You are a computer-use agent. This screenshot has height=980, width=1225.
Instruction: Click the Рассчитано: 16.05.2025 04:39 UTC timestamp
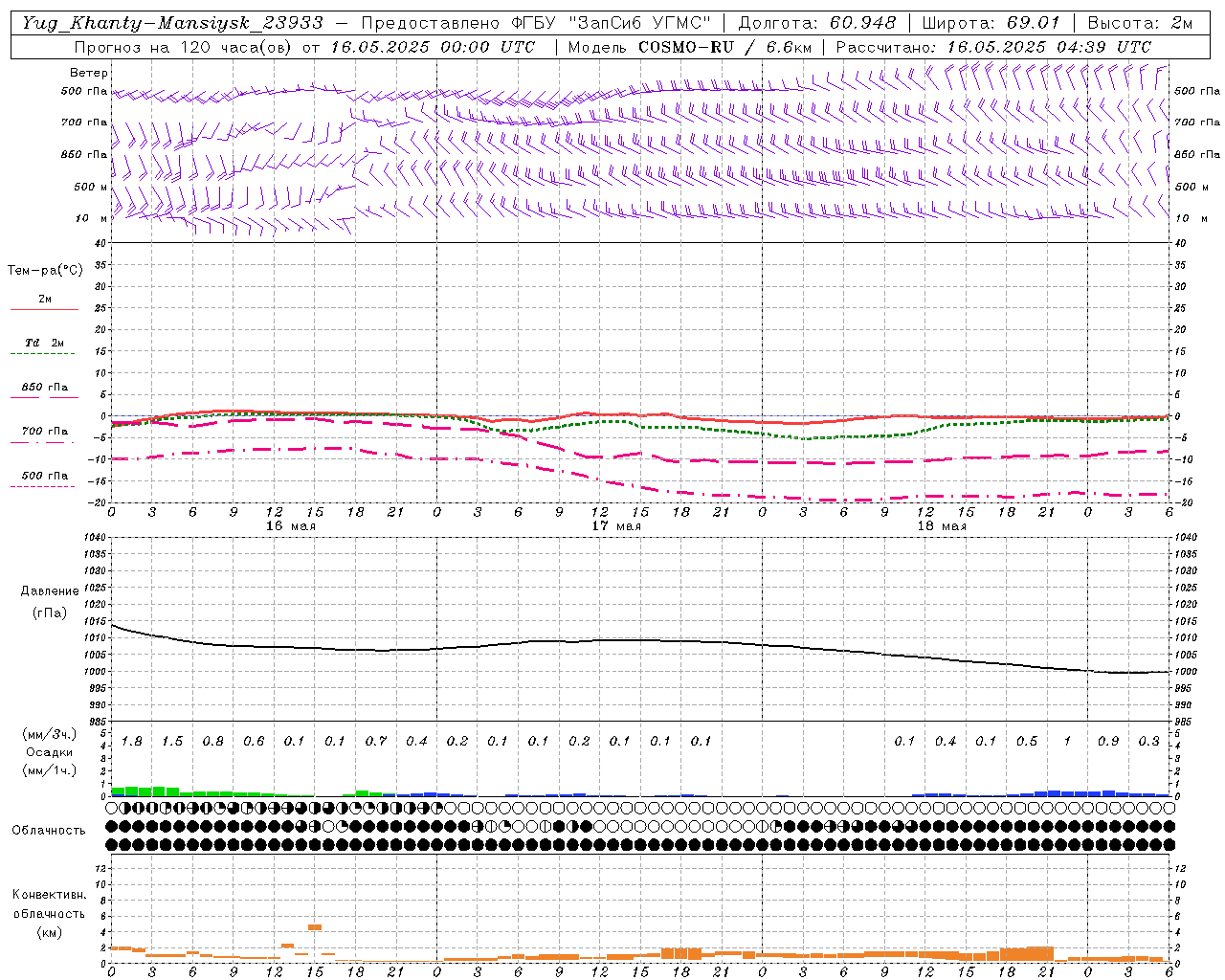(993, 46)
